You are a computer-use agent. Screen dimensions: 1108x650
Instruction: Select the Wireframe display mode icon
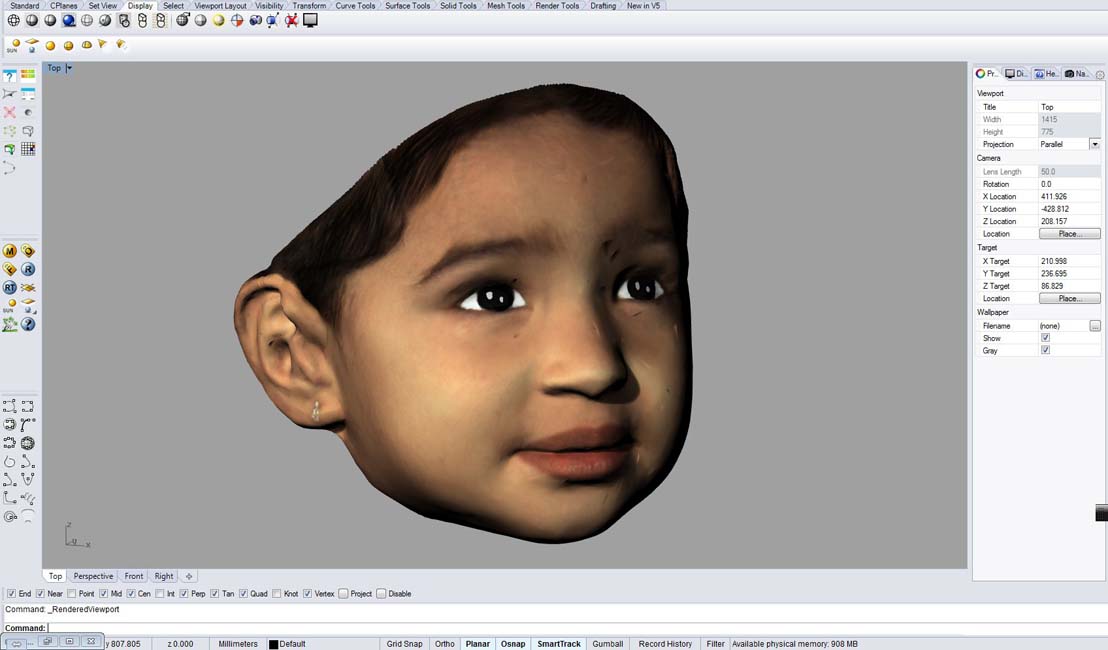(14, 20)
